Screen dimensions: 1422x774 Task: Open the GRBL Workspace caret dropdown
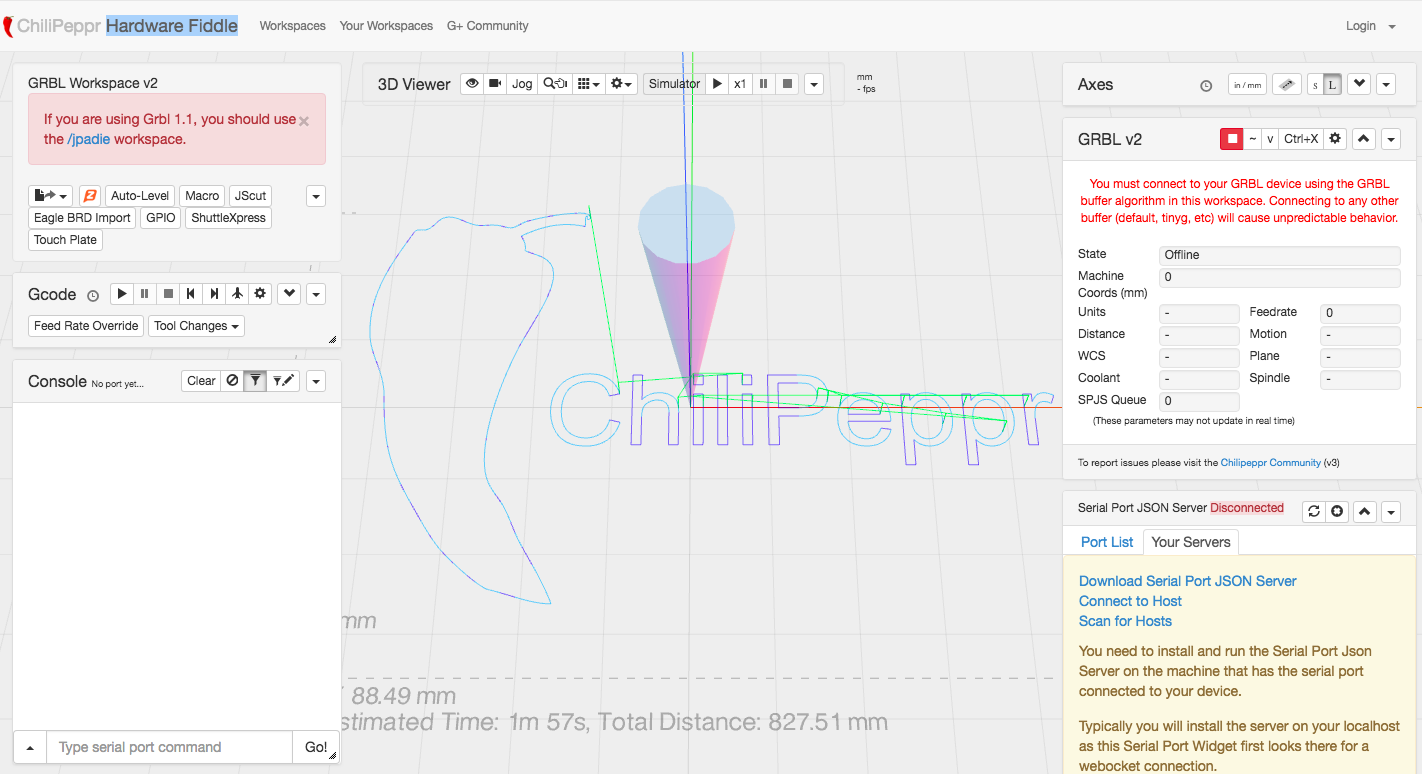(316, 196)
